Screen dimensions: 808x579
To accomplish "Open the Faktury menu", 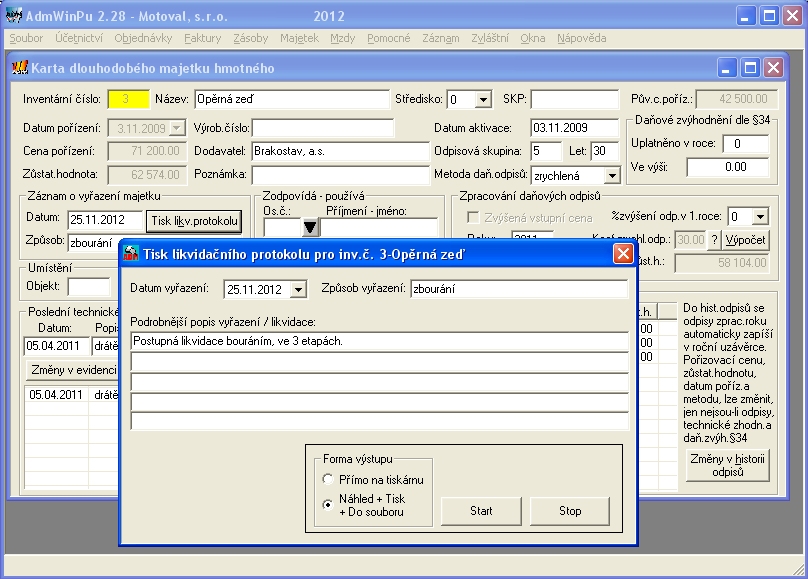I will click(203, 38).
